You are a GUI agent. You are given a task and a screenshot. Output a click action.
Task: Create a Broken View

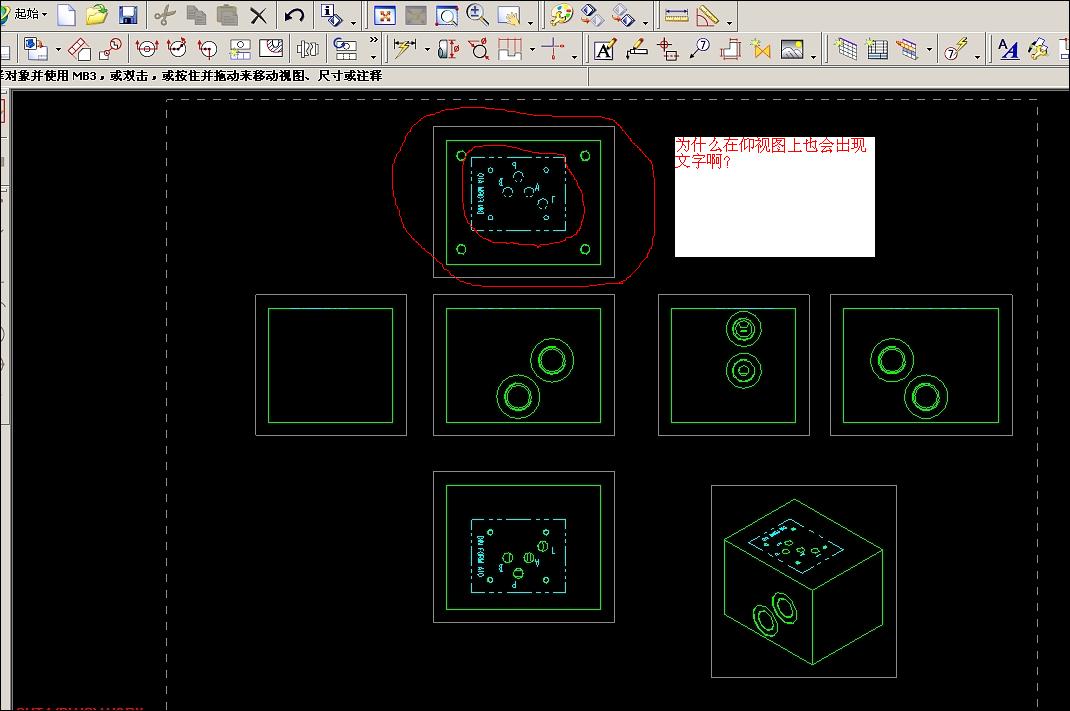pos(308,48)
